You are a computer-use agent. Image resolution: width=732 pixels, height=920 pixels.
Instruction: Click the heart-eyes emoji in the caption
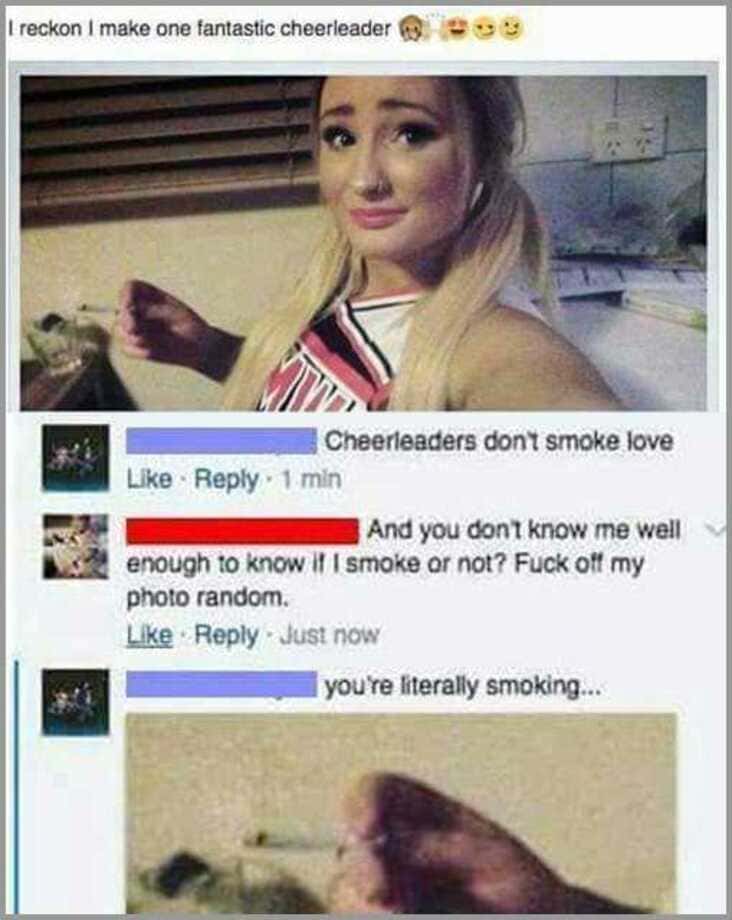[456, 28]
